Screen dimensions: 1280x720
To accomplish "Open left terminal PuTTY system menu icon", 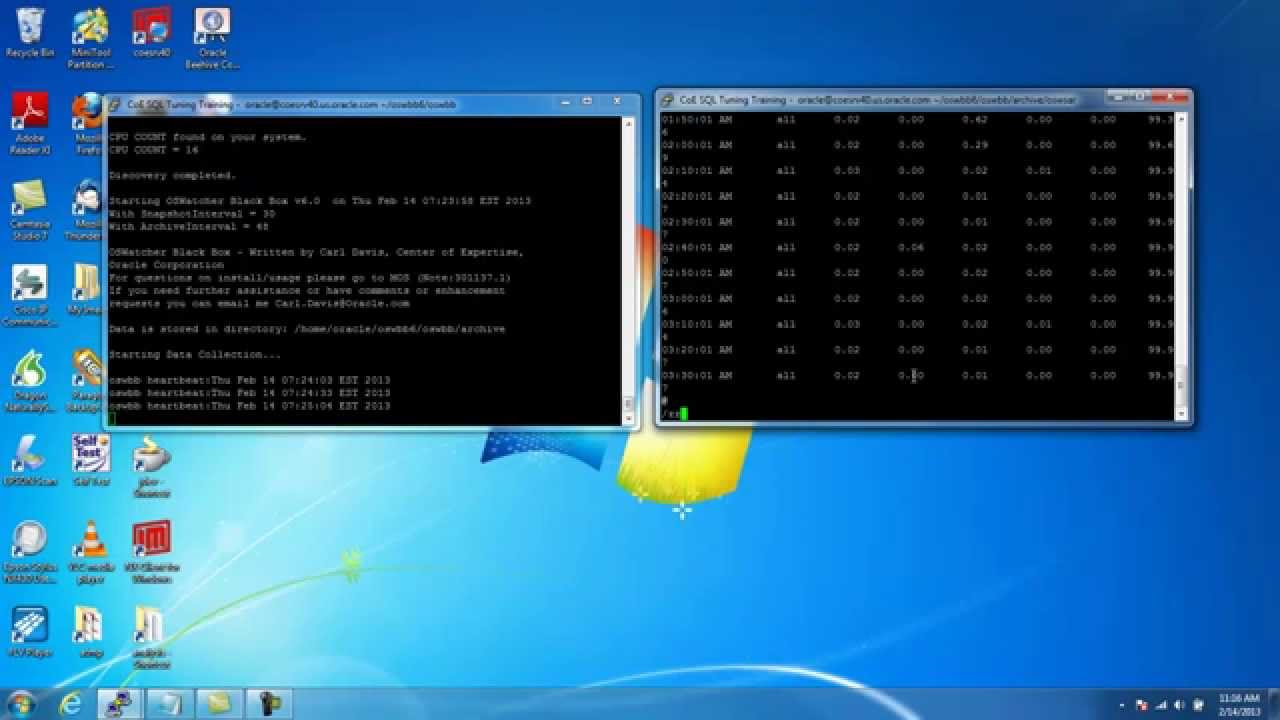I will pos(116,104).
